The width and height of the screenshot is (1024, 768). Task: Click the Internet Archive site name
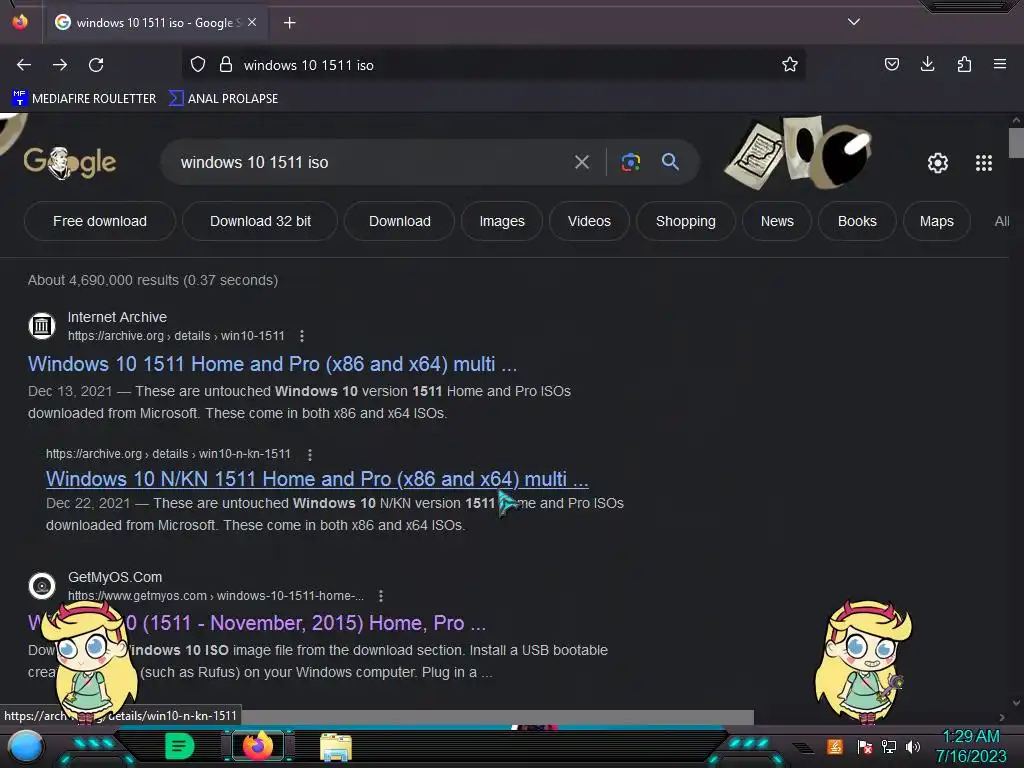click(x=118, y=317)
